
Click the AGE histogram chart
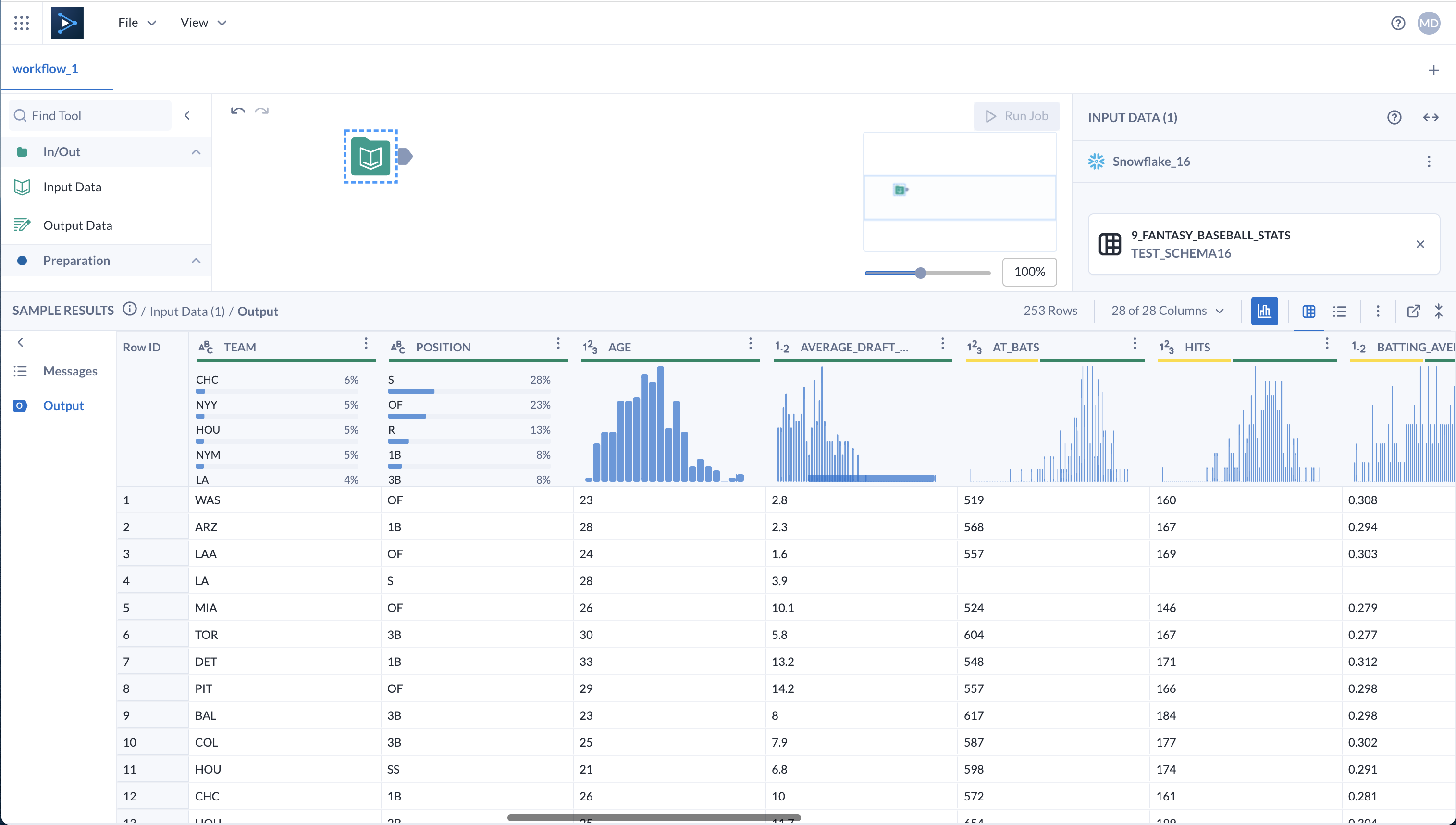(x=665, y=424)
